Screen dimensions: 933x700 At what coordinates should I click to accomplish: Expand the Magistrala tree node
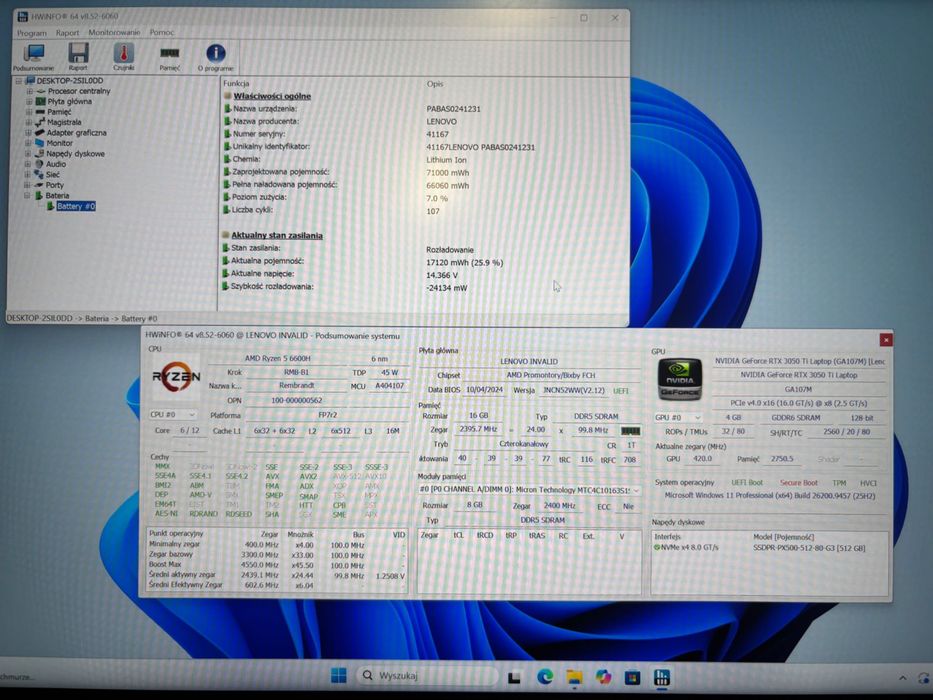pyautogui.click(x=29, y=122)
